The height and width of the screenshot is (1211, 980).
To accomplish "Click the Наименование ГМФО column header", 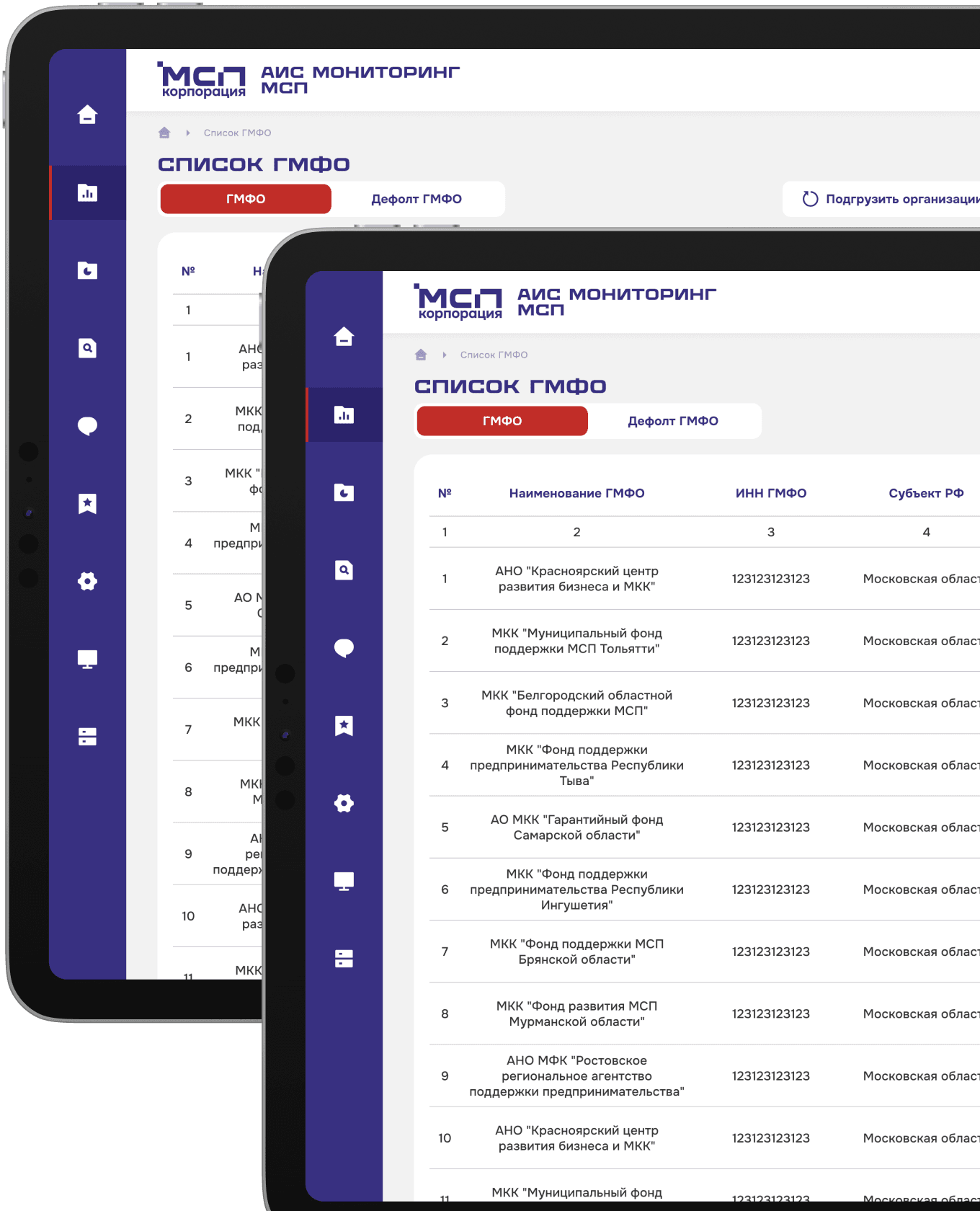I will 576,493.
